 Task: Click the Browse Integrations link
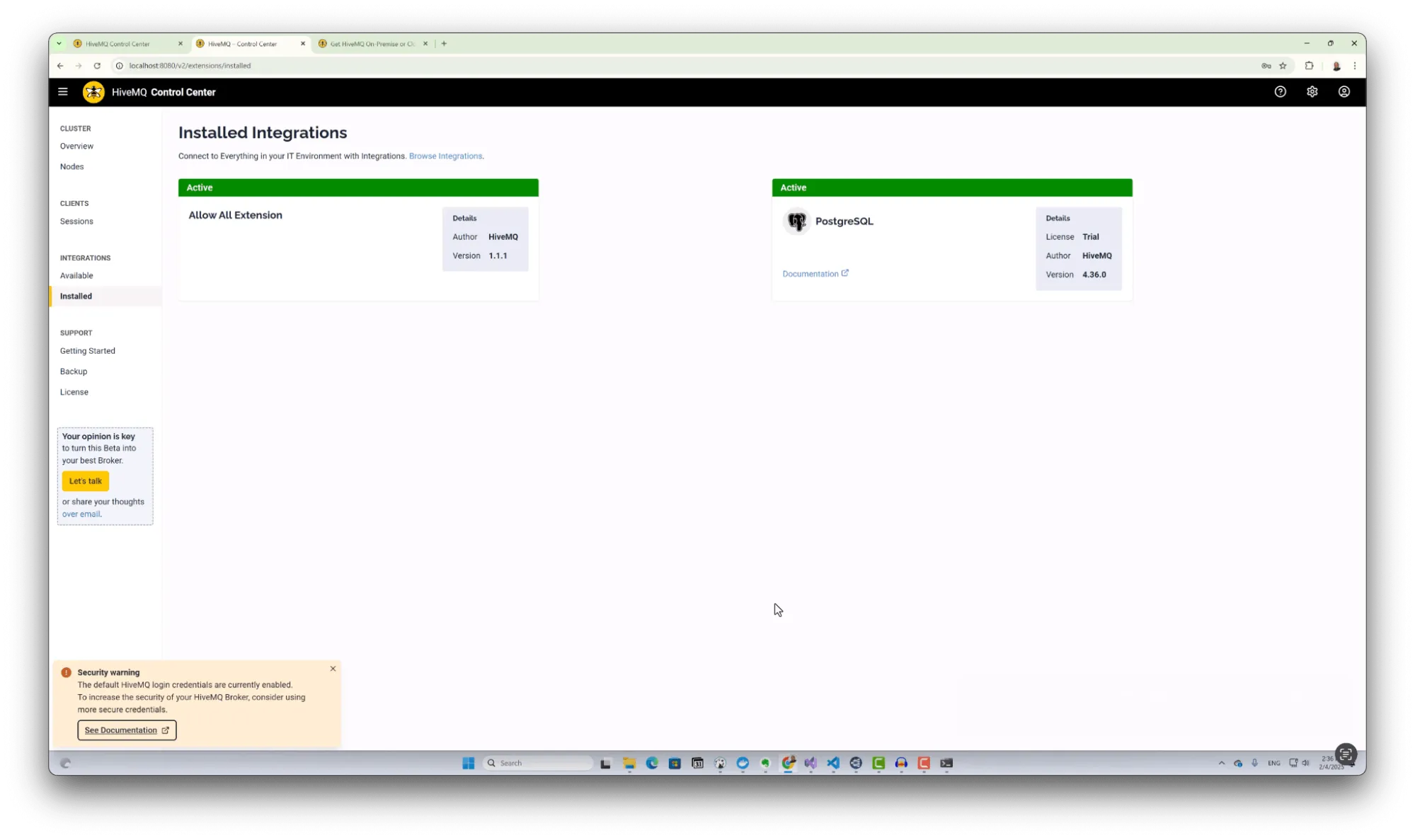pos(445,156)
